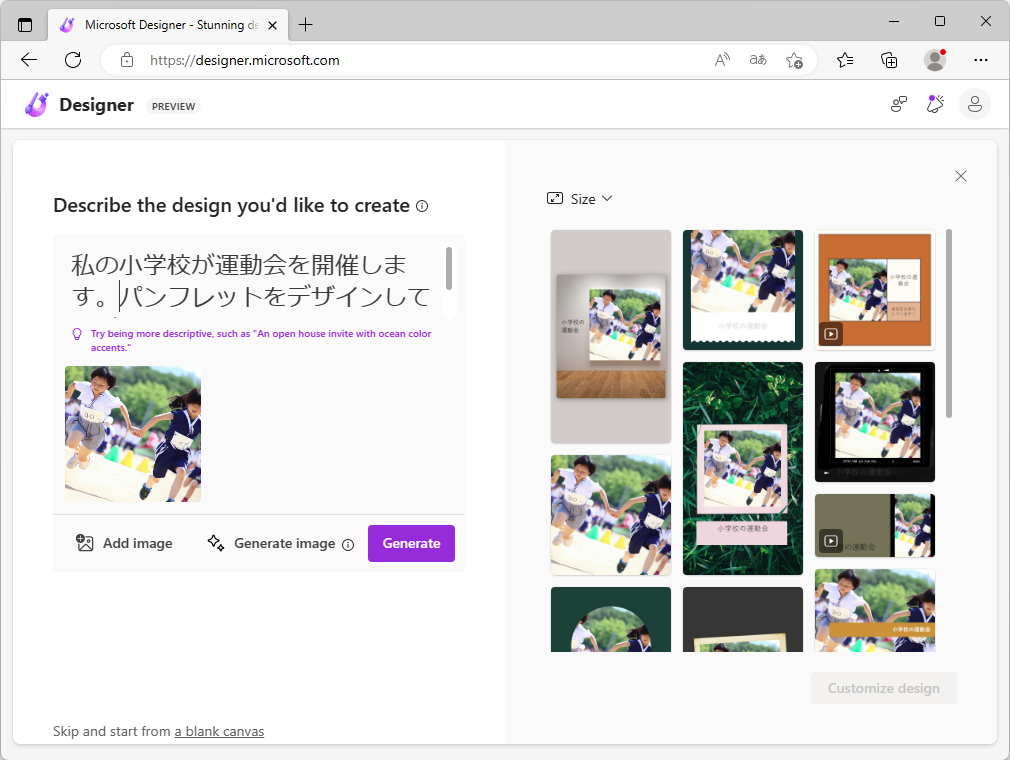Image resolution: width=1010 pixels, height=760 pixels.
Task: Click the Add image icon
Action: pos(86,542)
